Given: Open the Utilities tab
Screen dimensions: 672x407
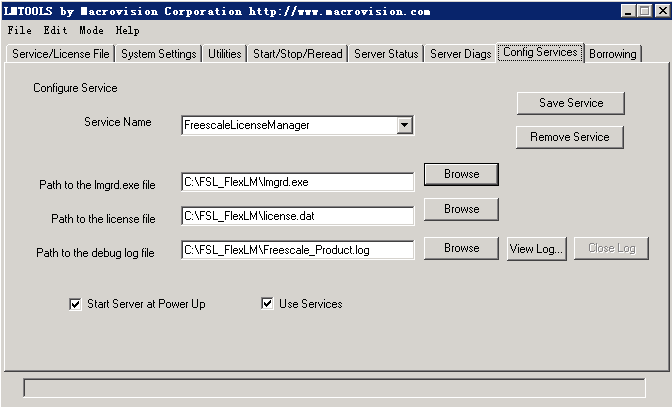Looking at the screenshot, I should tap(225, 54).
